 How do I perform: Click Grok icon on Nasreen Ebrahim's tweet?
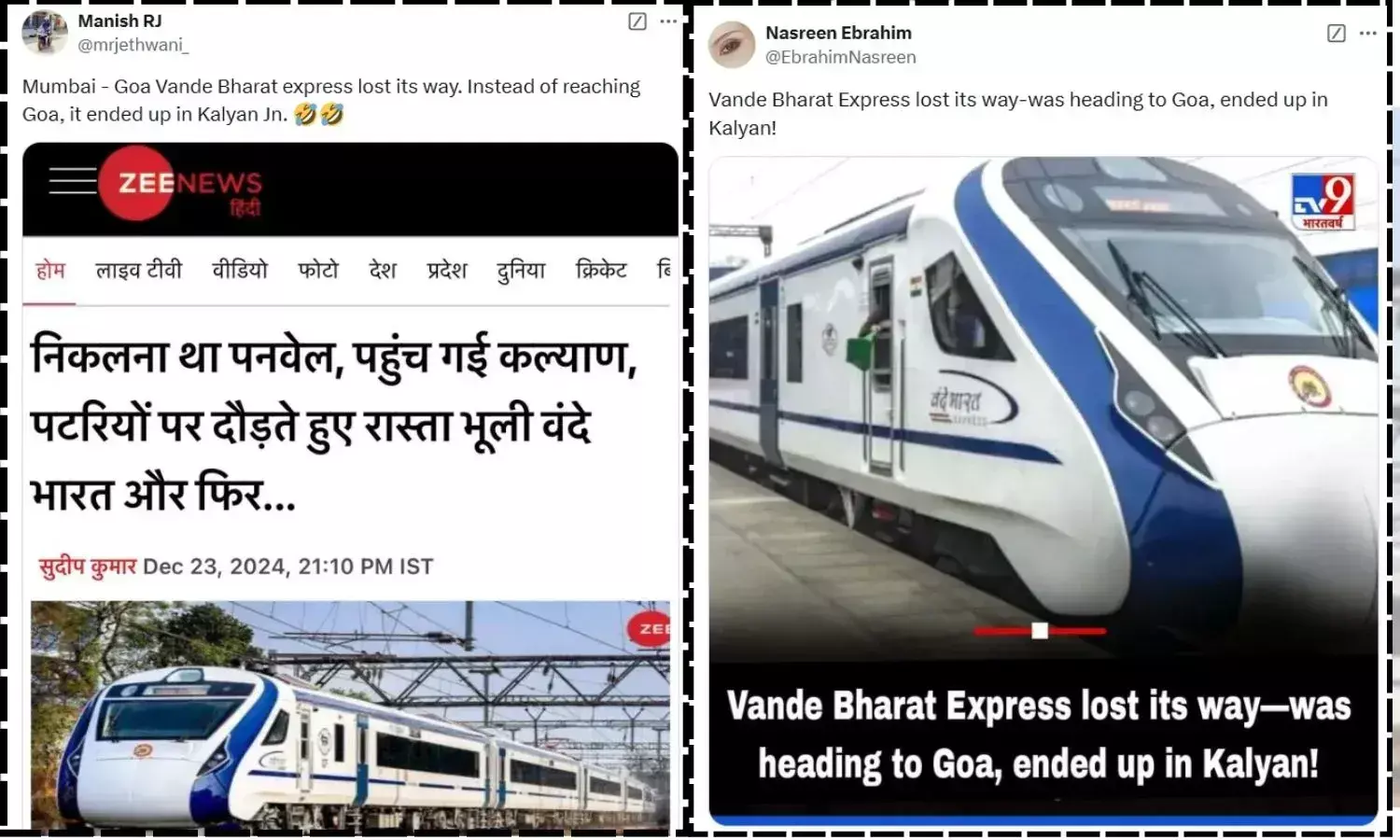tap(1337, 34)
